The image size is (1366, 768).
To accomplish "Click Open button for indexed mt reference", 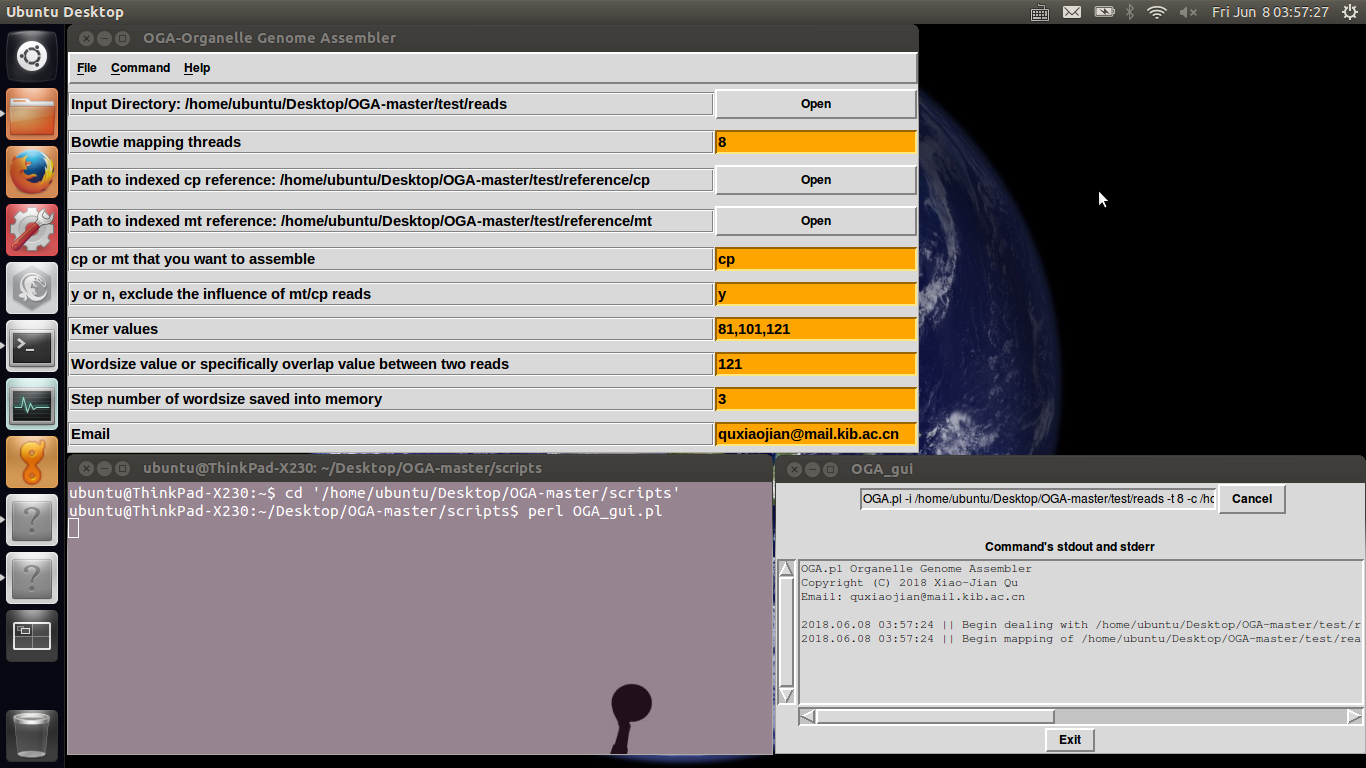I will point(816,221).
